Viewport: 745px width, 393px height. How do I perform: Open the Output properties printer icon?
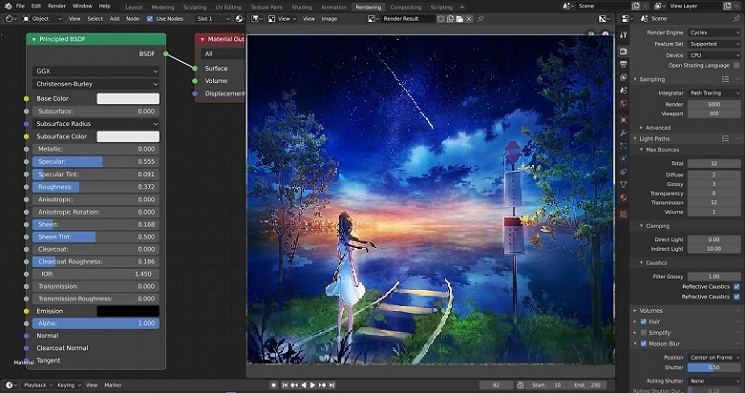pyautogui.click(x=624, y=64)
